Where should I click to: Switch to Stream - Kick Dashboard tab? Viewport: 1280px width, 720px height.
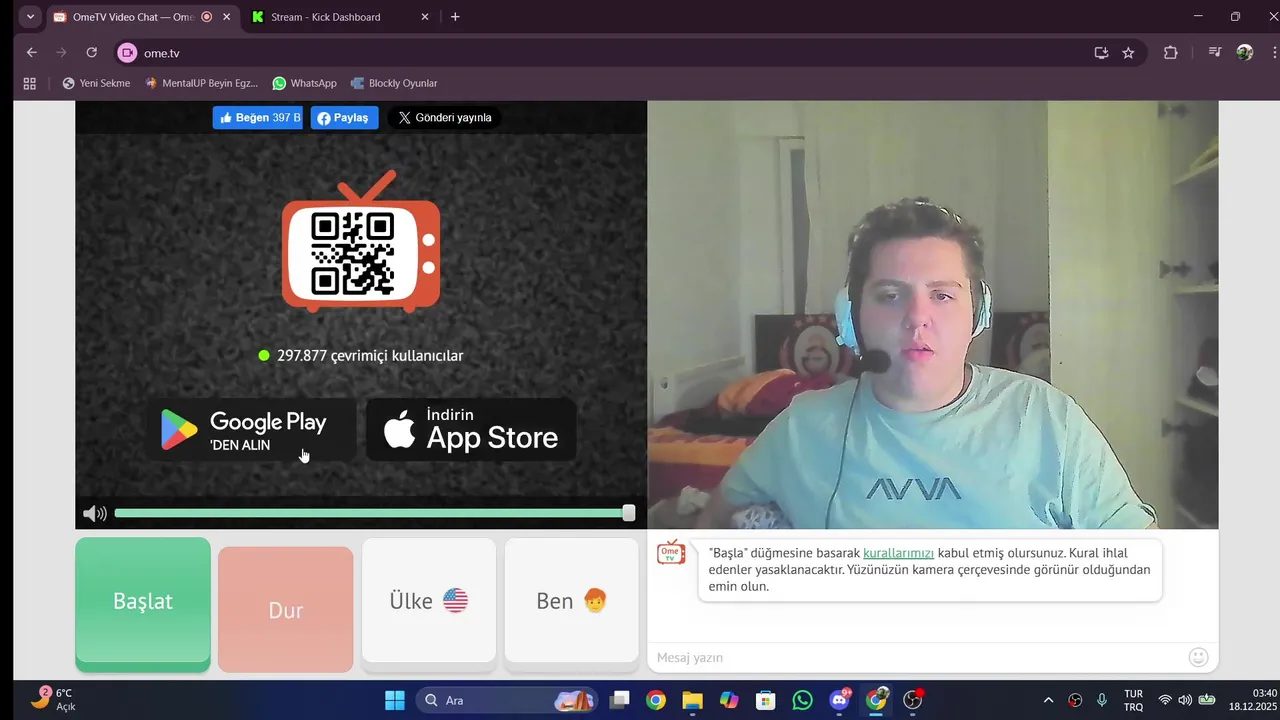tap(340, 17)
